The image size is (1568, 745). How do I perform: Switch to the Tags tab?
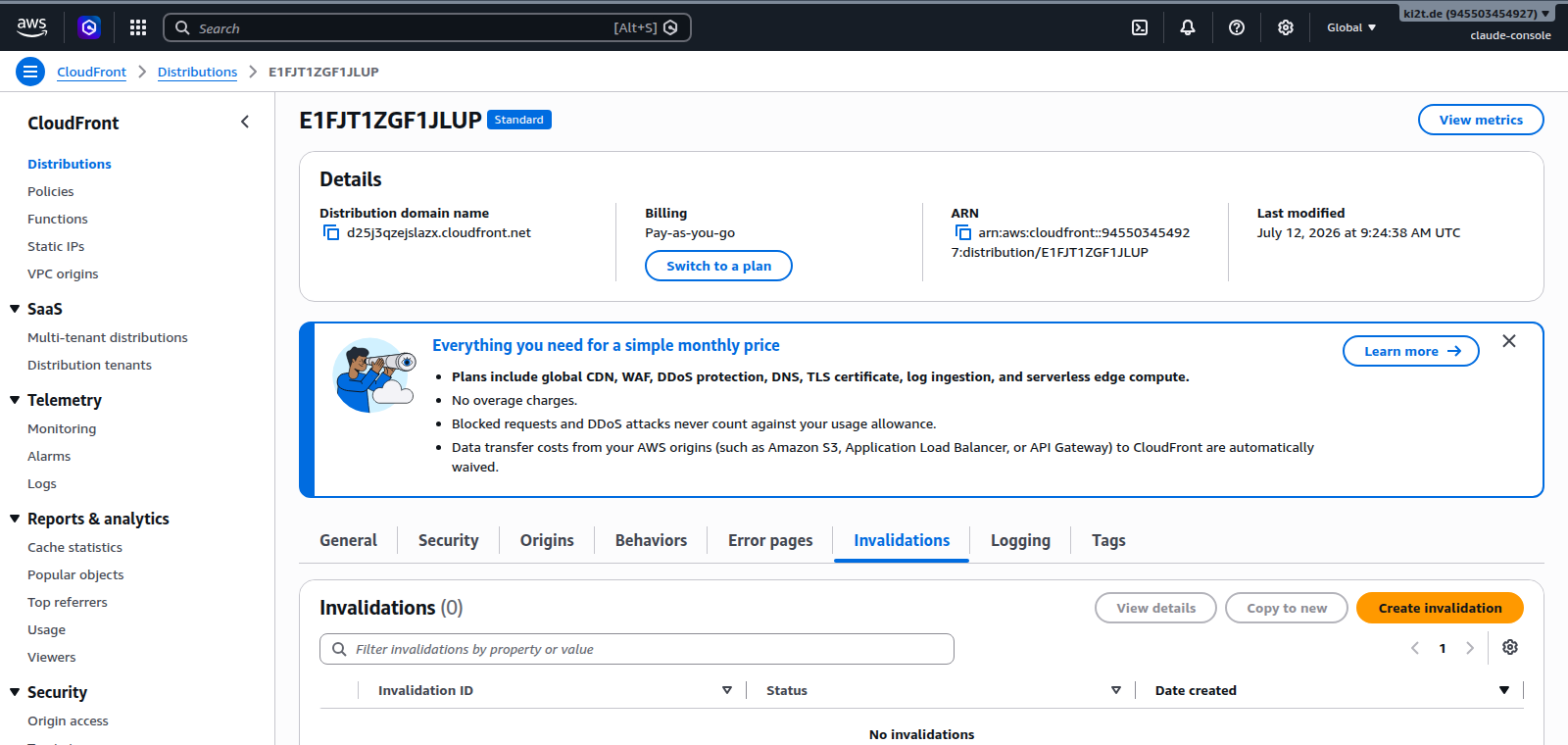tap(1108, 540)
